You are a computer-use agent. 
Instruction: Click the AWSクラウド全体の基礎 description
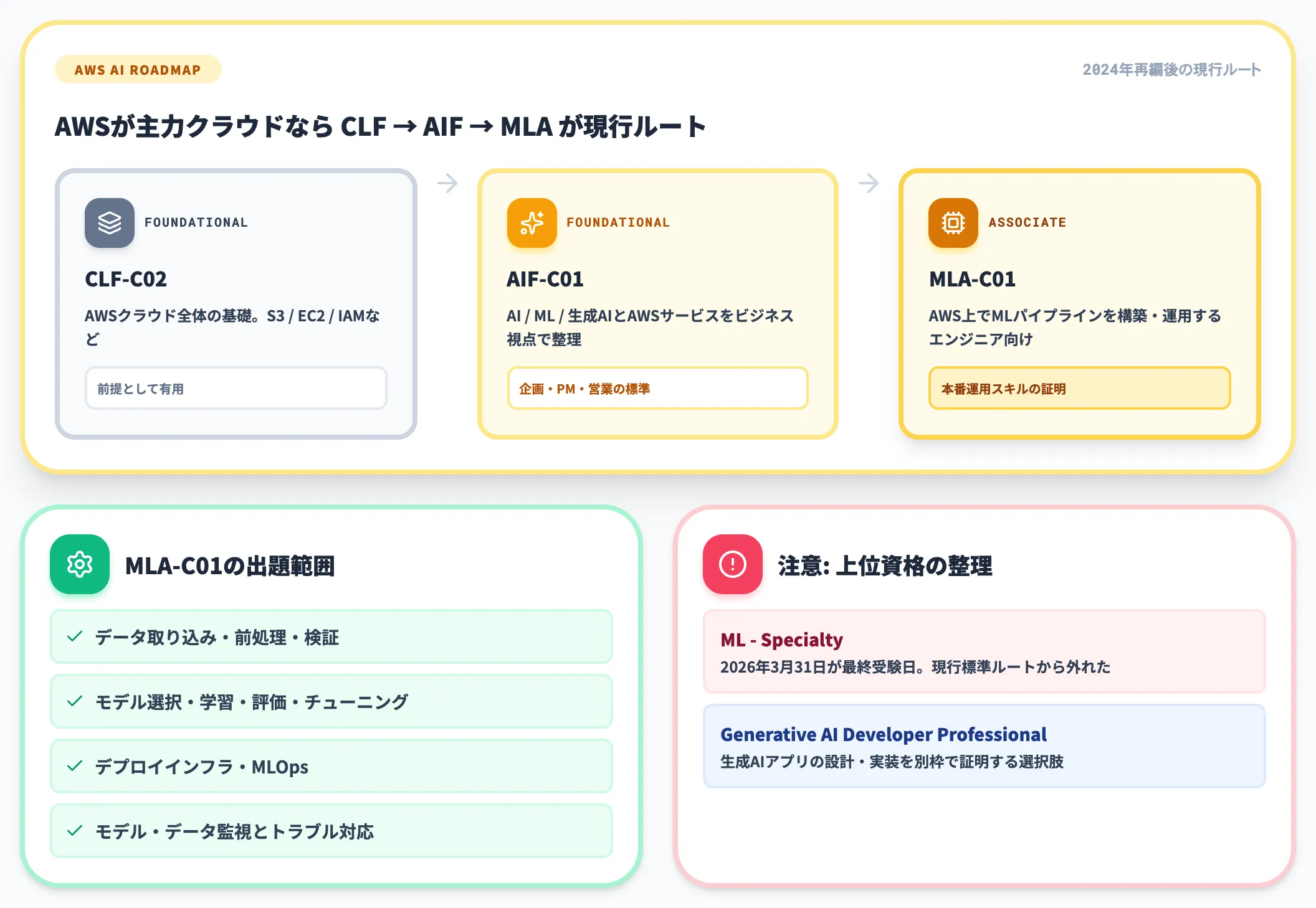pyautogui.click(x=232, y=328)
